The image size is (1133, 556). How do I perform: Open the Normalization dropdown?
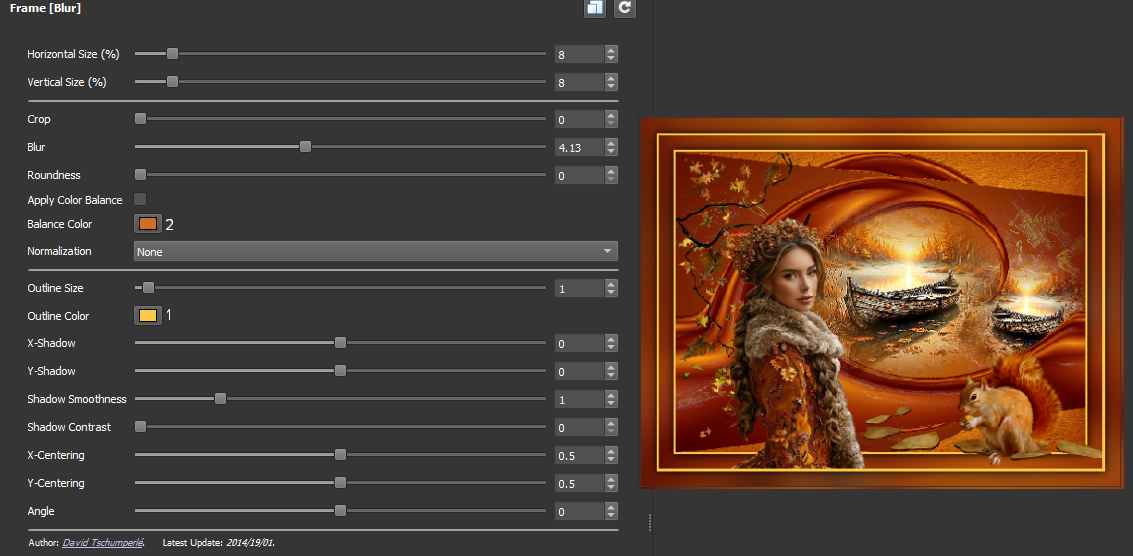[x=376, y=251]
